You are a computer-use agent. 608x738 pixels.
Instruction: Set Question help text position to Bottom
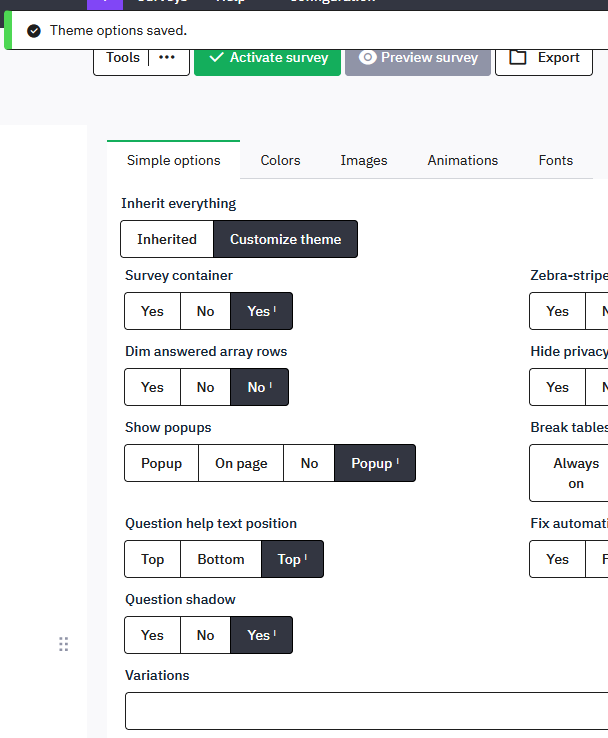pos(221,559)
